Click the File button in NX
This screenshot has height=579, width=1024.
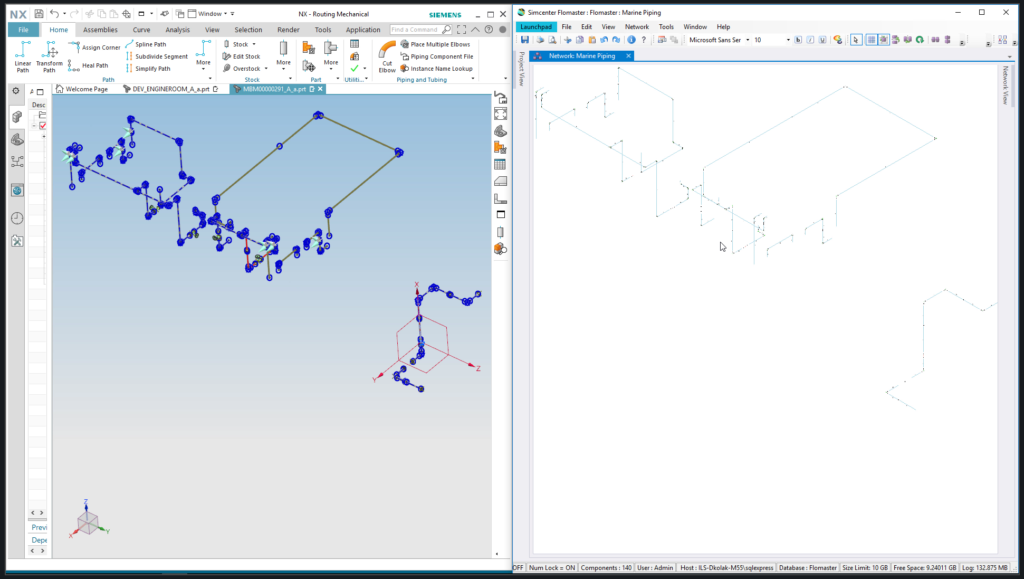point(23,30)
